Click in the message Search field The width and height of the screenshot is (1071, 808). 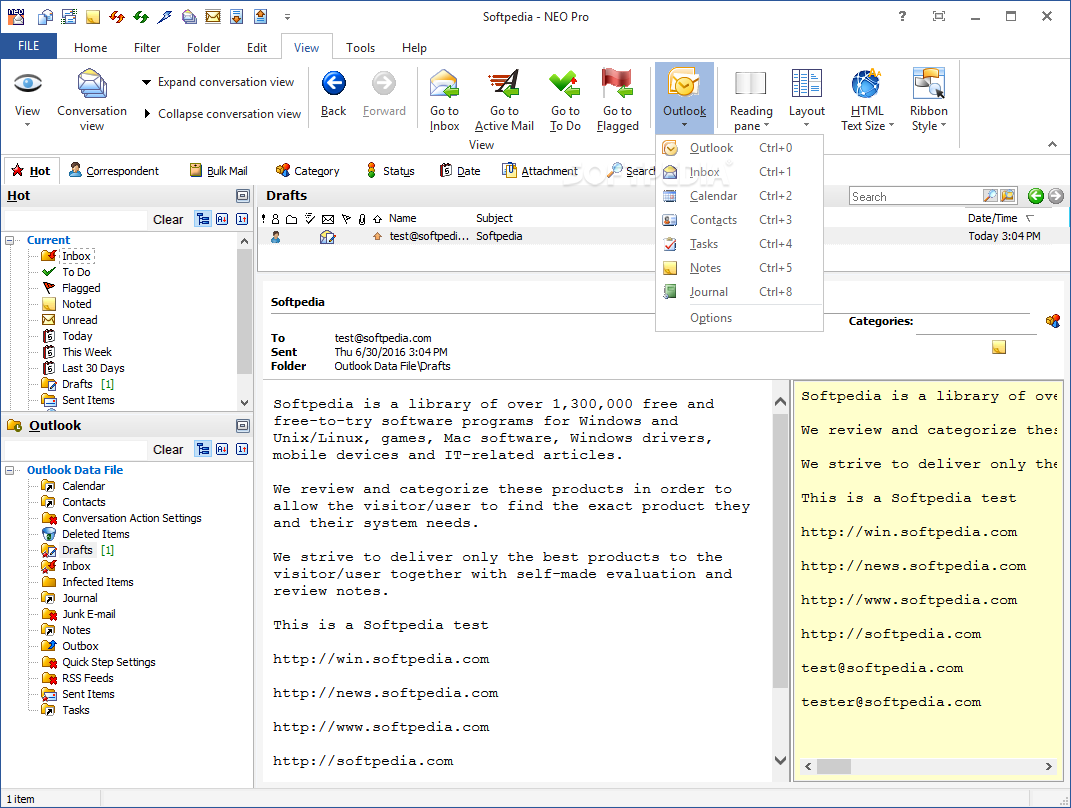(915, 197)
